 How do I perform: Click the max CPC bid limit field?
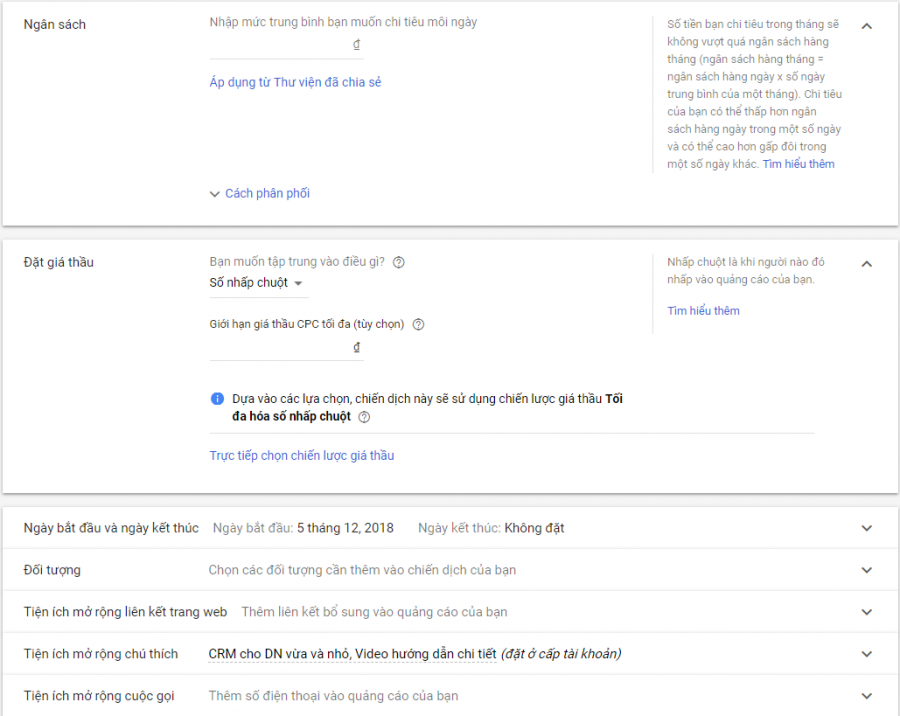pyautogui.click(x=280, y=347)
